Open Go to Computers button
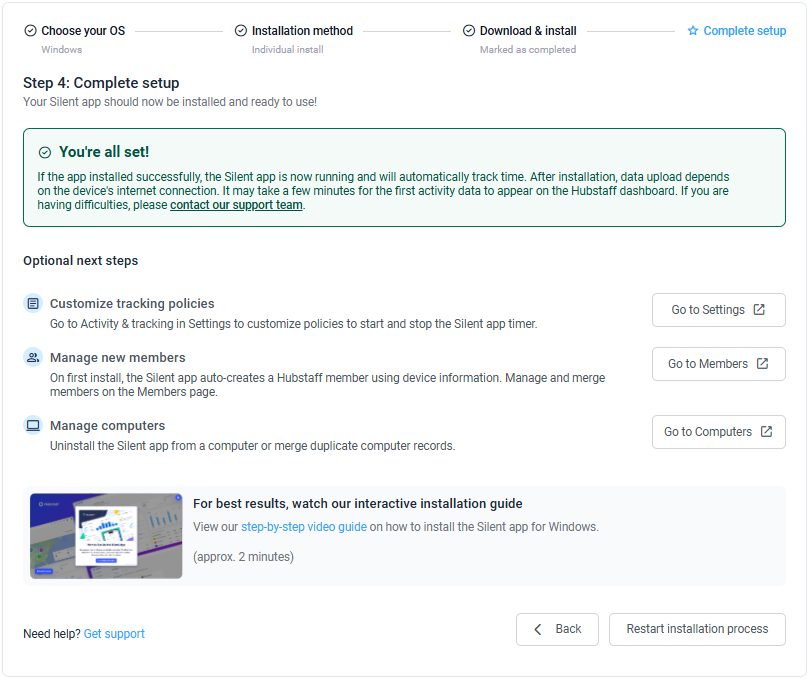 (x=718, y=432)
